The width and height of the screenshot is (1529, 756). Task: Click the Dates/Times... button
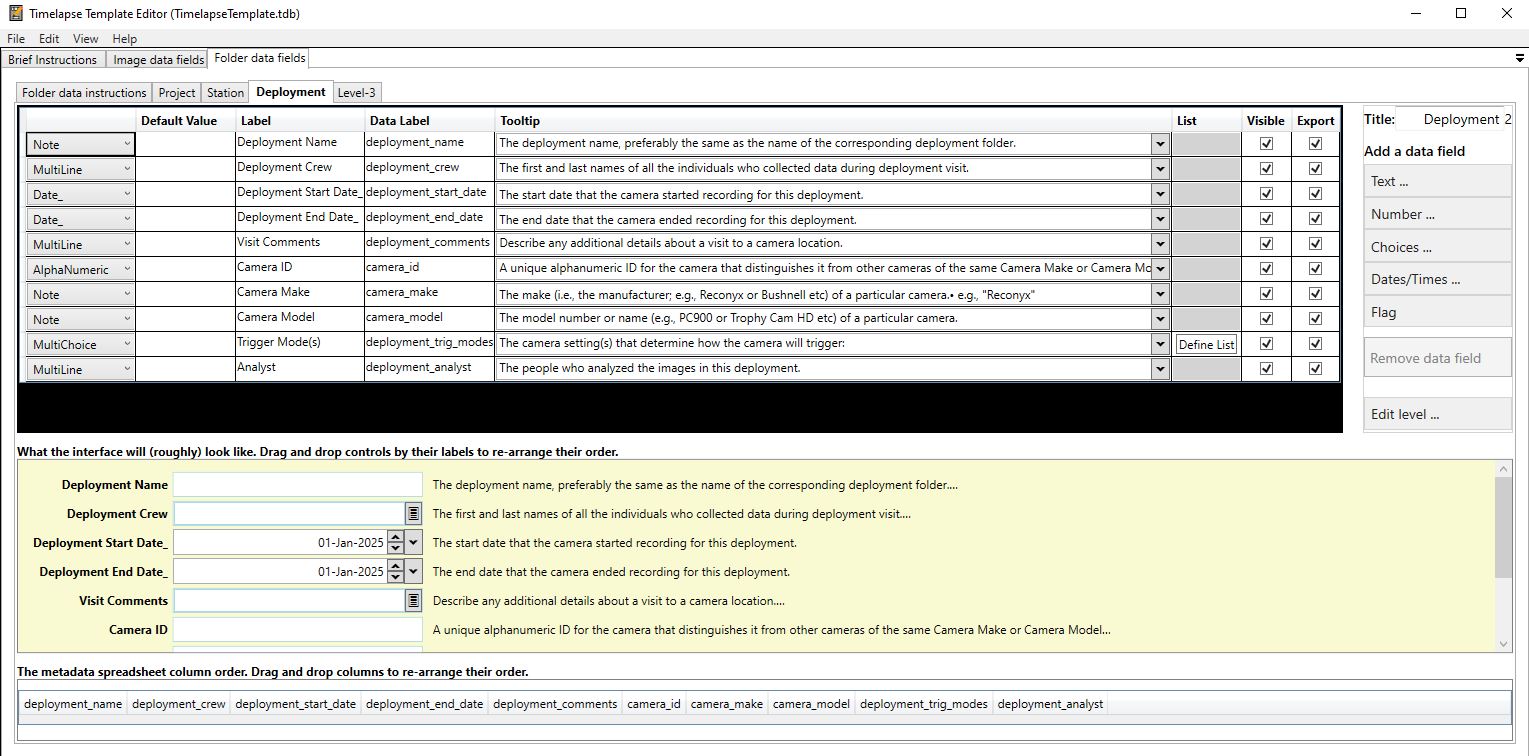point(1437,279)
